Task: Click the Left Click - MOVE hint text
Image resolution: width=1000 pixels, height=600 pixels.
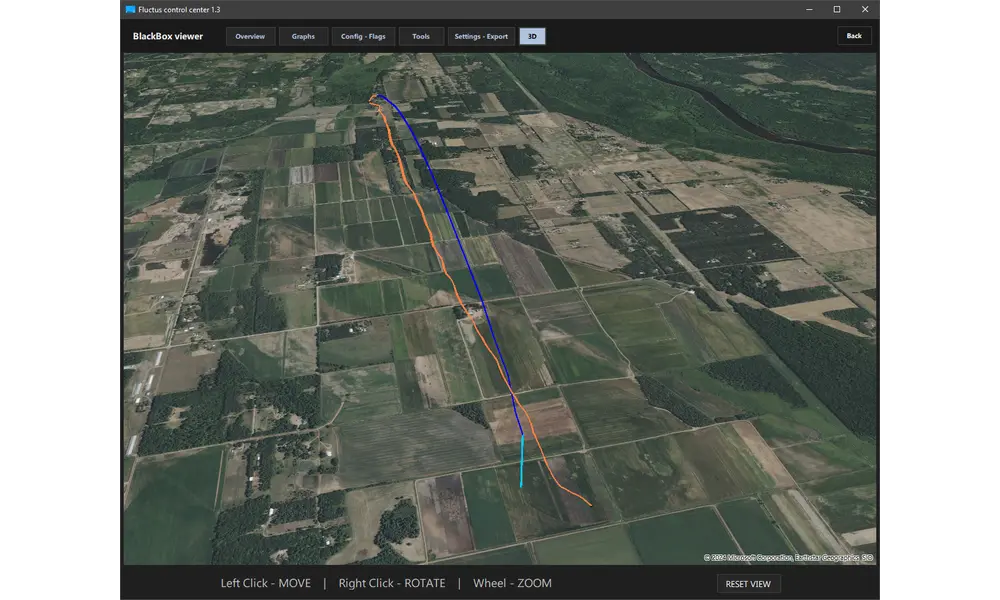Action: (x=265, y=583)
